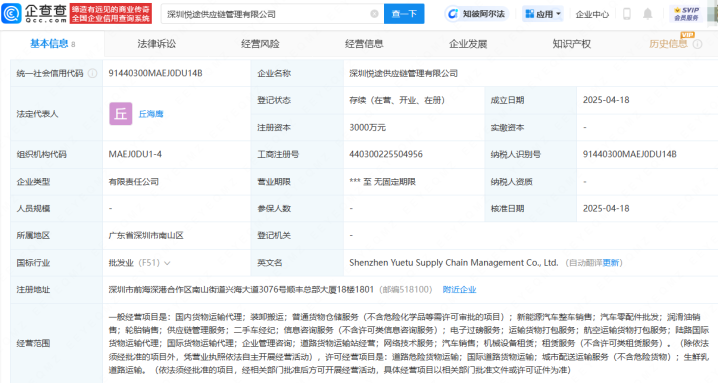718x383 pixels.
Task: Select organization code MAEJ0DU1-4
Action: 135,154
